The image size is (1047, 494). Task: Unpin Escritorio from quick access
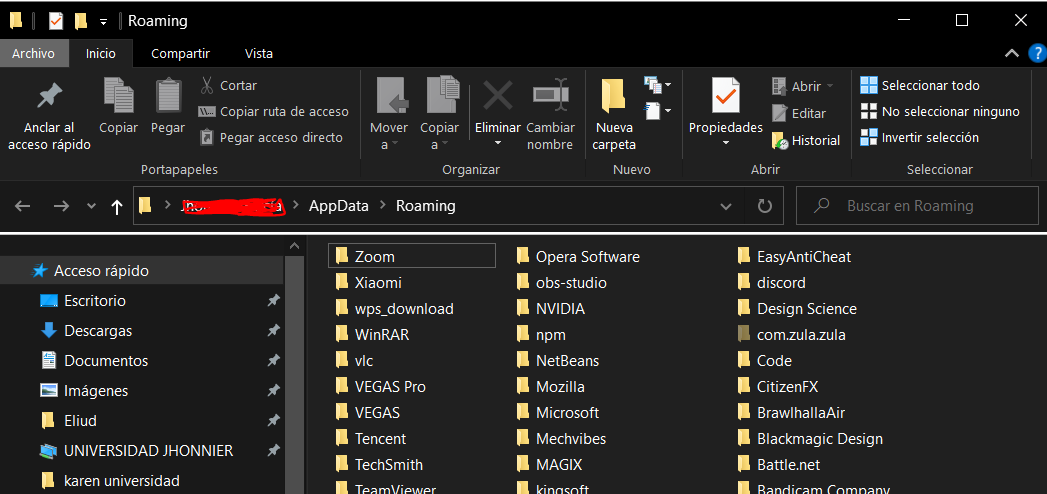tap(272, 301)
